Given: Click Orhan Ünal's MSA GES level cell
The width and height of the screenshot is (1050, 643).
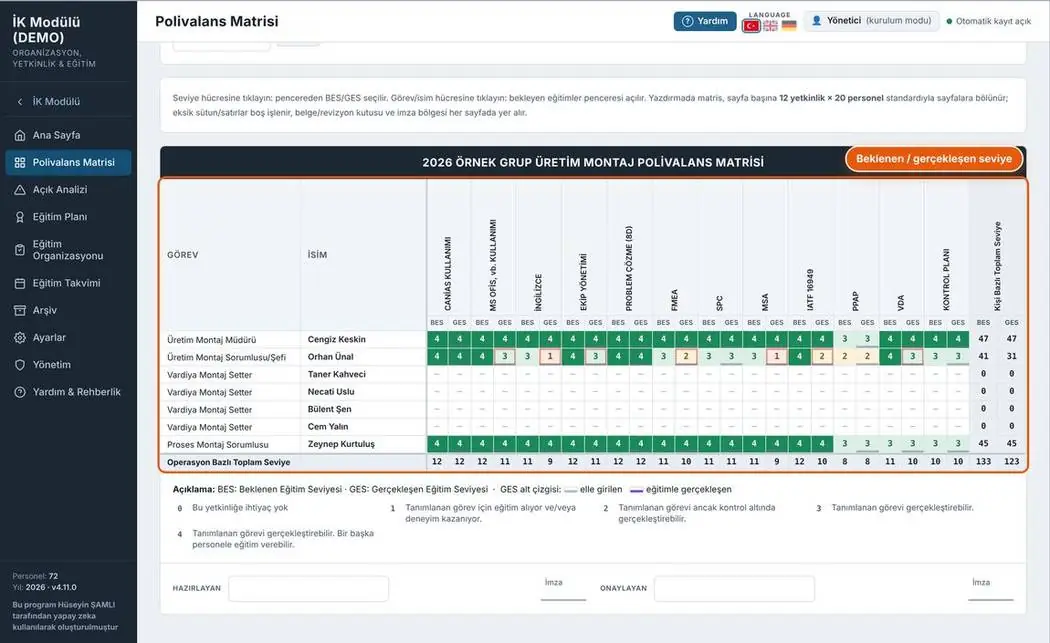Looking at the screenshot, I should 777,356.
